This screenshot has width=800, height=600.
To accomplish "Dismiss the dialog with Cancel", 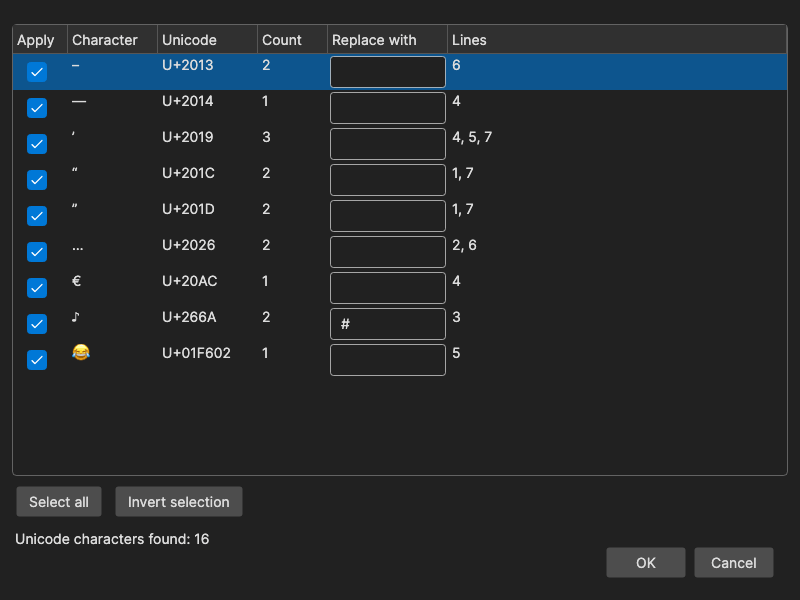I will click(x=734, y=563).
